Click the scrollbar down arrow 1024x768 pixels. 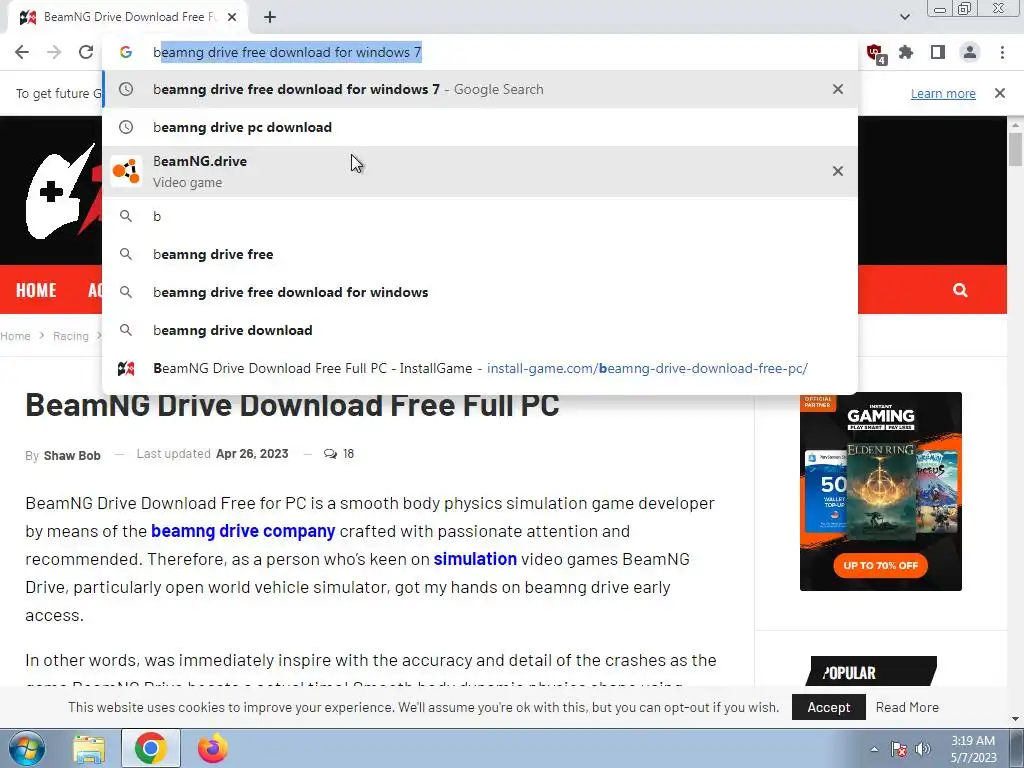pyautogui.click(x=1016, y=719)
